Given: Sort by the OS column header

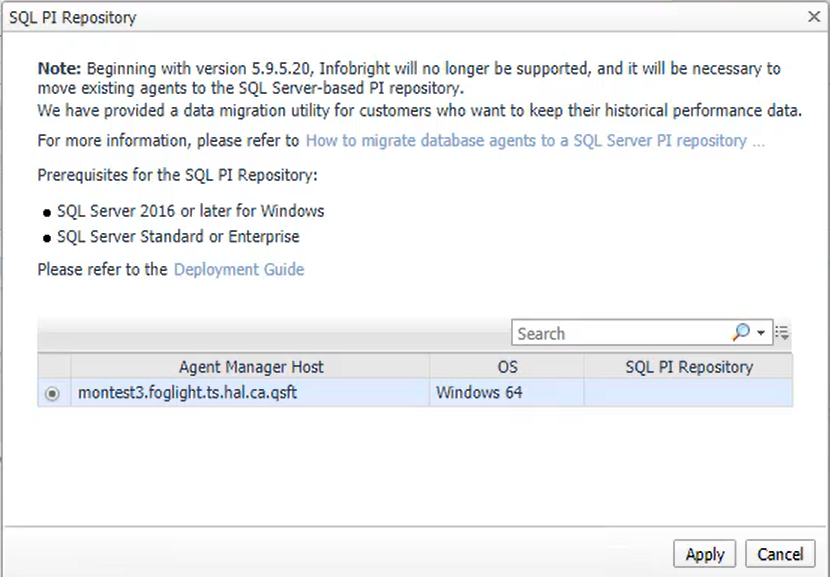Looking at the screenshot, I should (507, 366).
